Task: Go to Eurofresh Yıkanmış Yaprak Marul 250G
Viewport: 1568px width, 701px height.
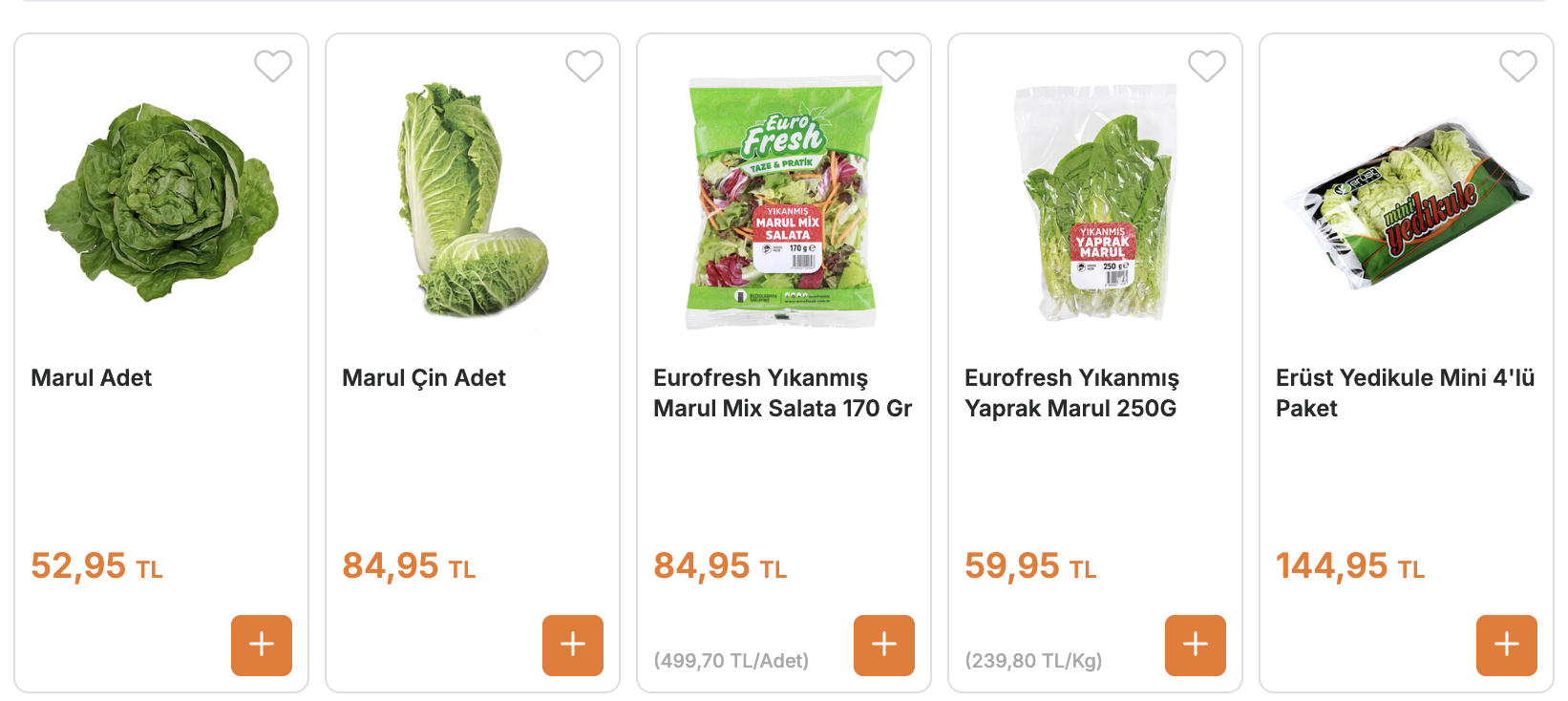Action: 1071,393
